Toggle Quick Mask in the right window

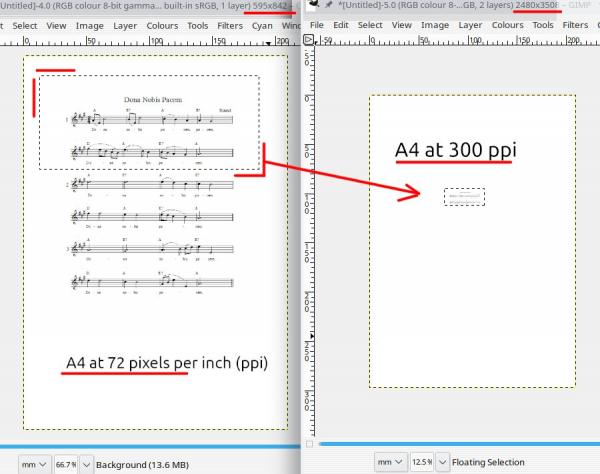309,444
